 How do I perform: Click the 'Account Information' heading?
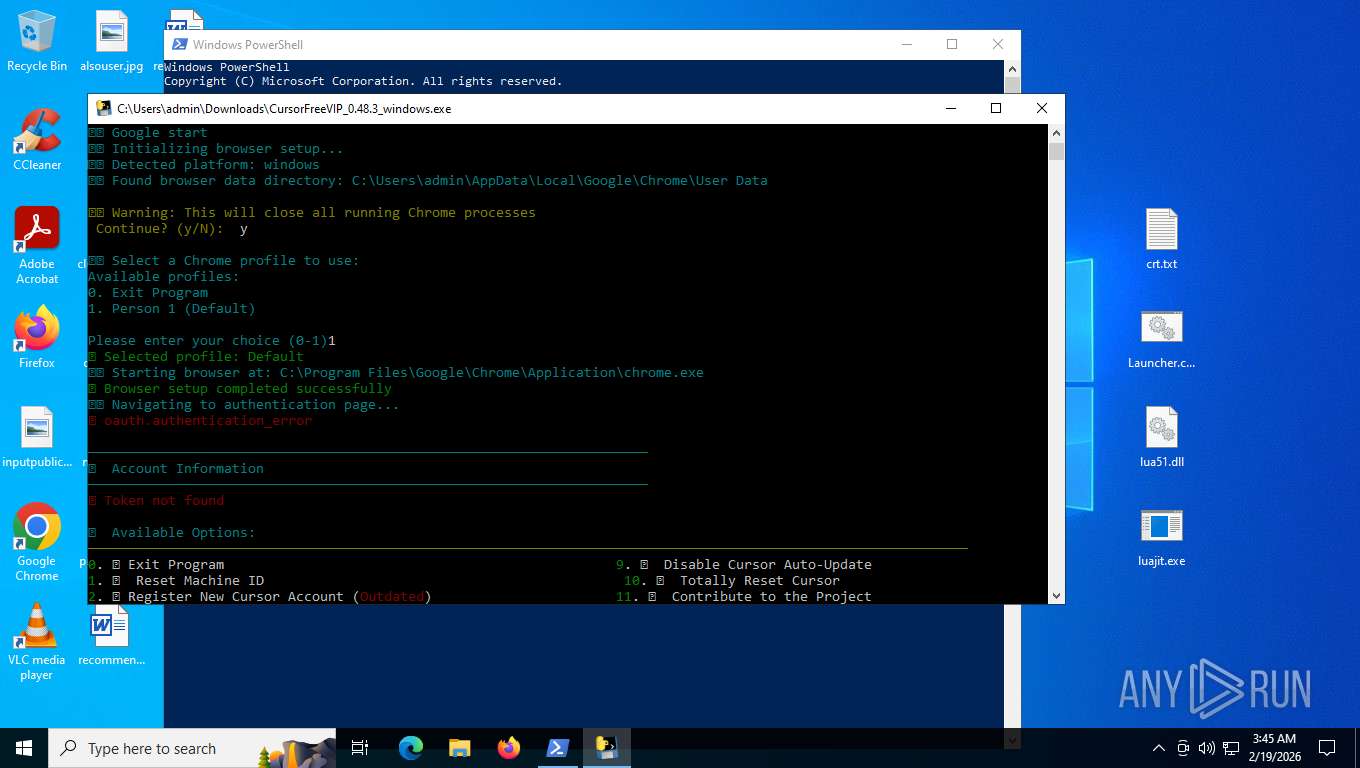188,468
